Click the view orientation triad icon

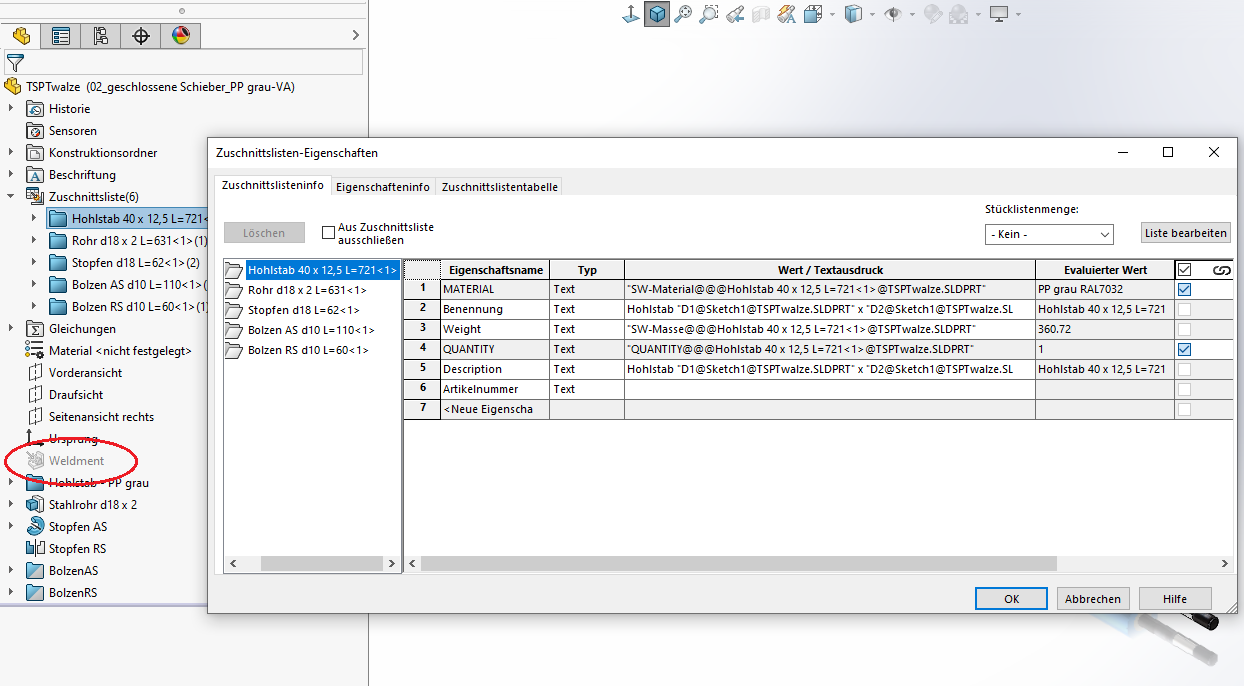coord(631,14)
